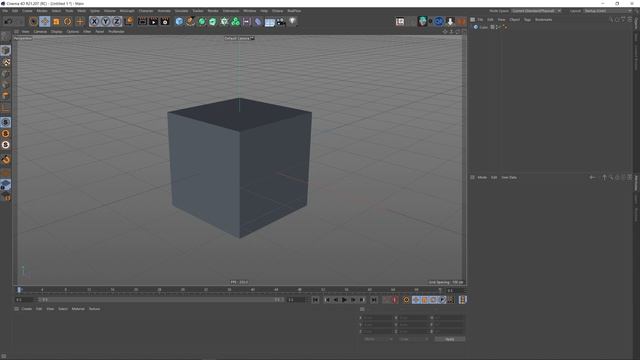Click Render to Picture Viewer icon
The width and height of the screenshot is (640, 360).
[x=153, y=21]
